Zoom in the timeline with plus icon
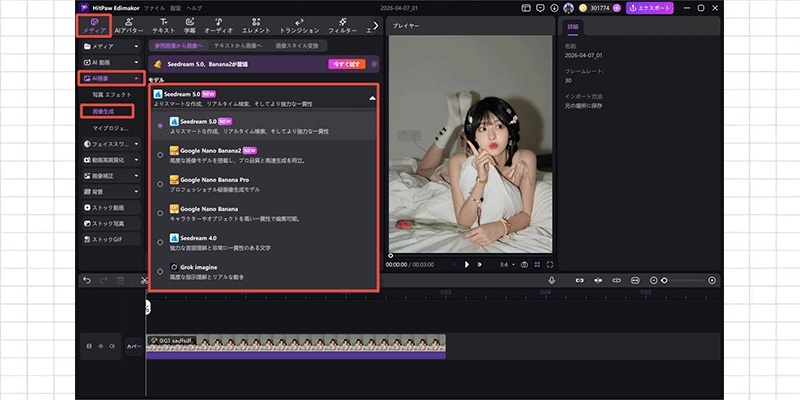The width and height of the screenshot is (800, 400). 712,280
